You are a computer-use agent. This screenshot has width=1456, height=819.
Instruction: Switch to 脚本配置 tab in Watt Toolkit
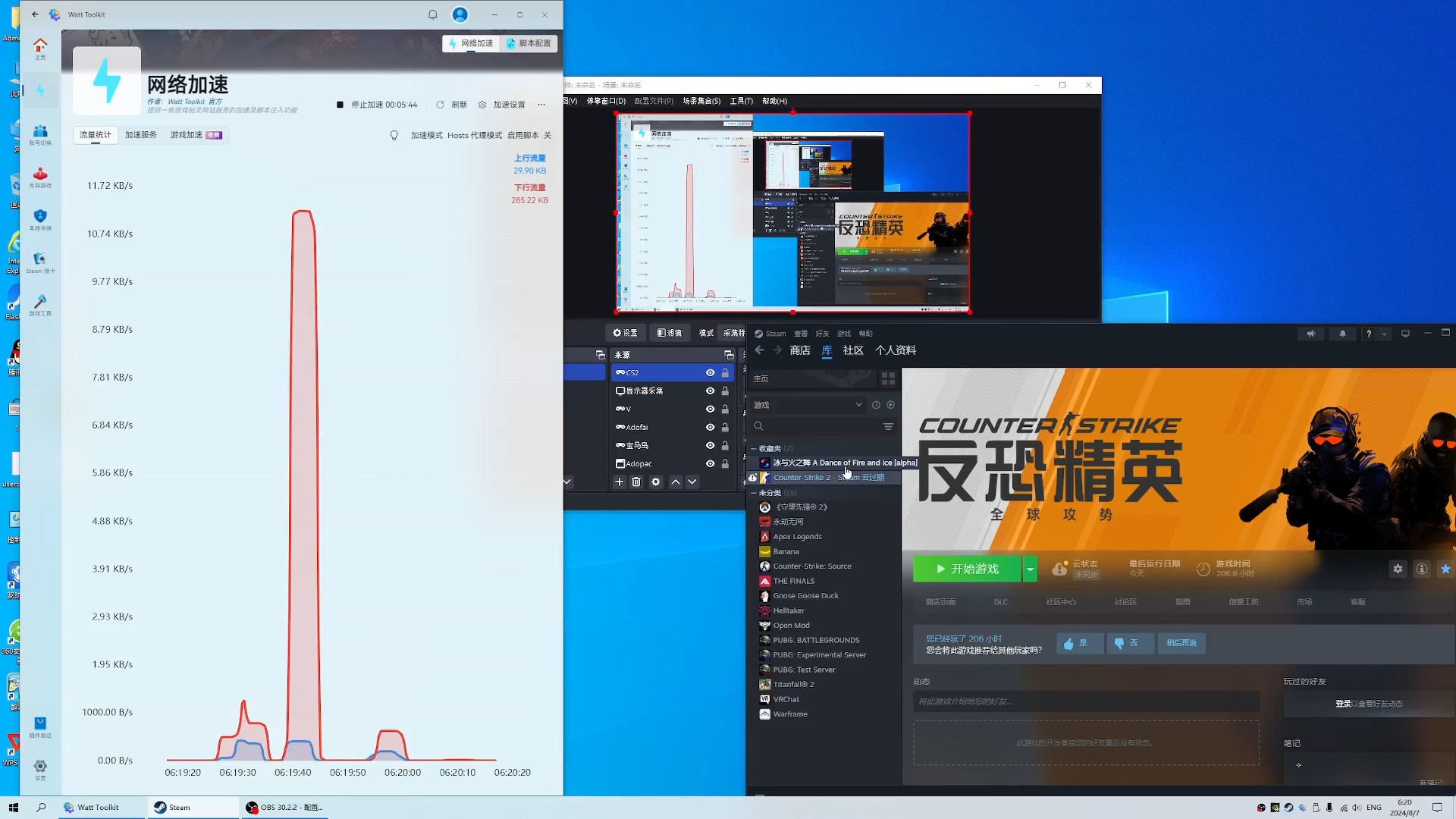coord(529,43)
